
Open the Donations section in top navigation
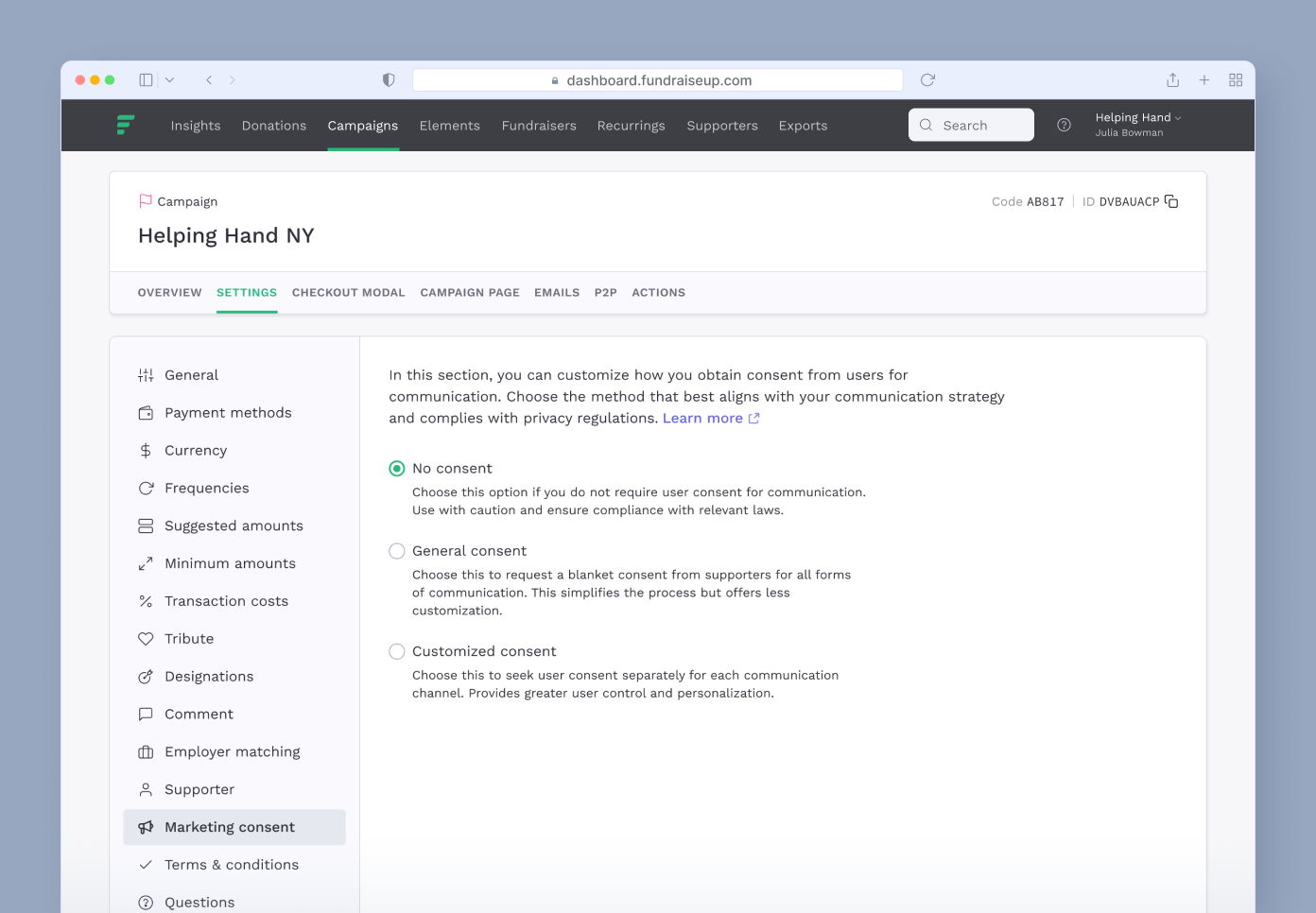click(274, 125)
